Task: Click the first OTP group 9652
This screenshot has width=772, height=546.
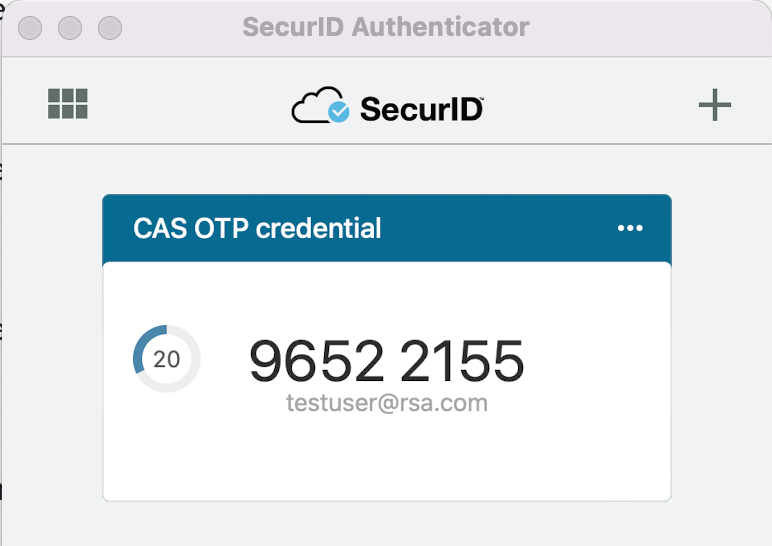Action: coord(316,360)
